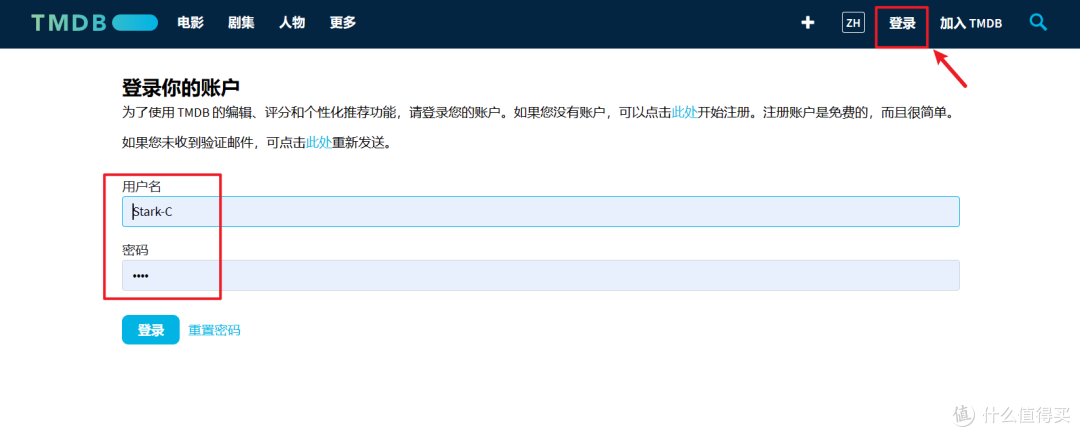Click the blue 登录 submit button

tap(151, 330)
